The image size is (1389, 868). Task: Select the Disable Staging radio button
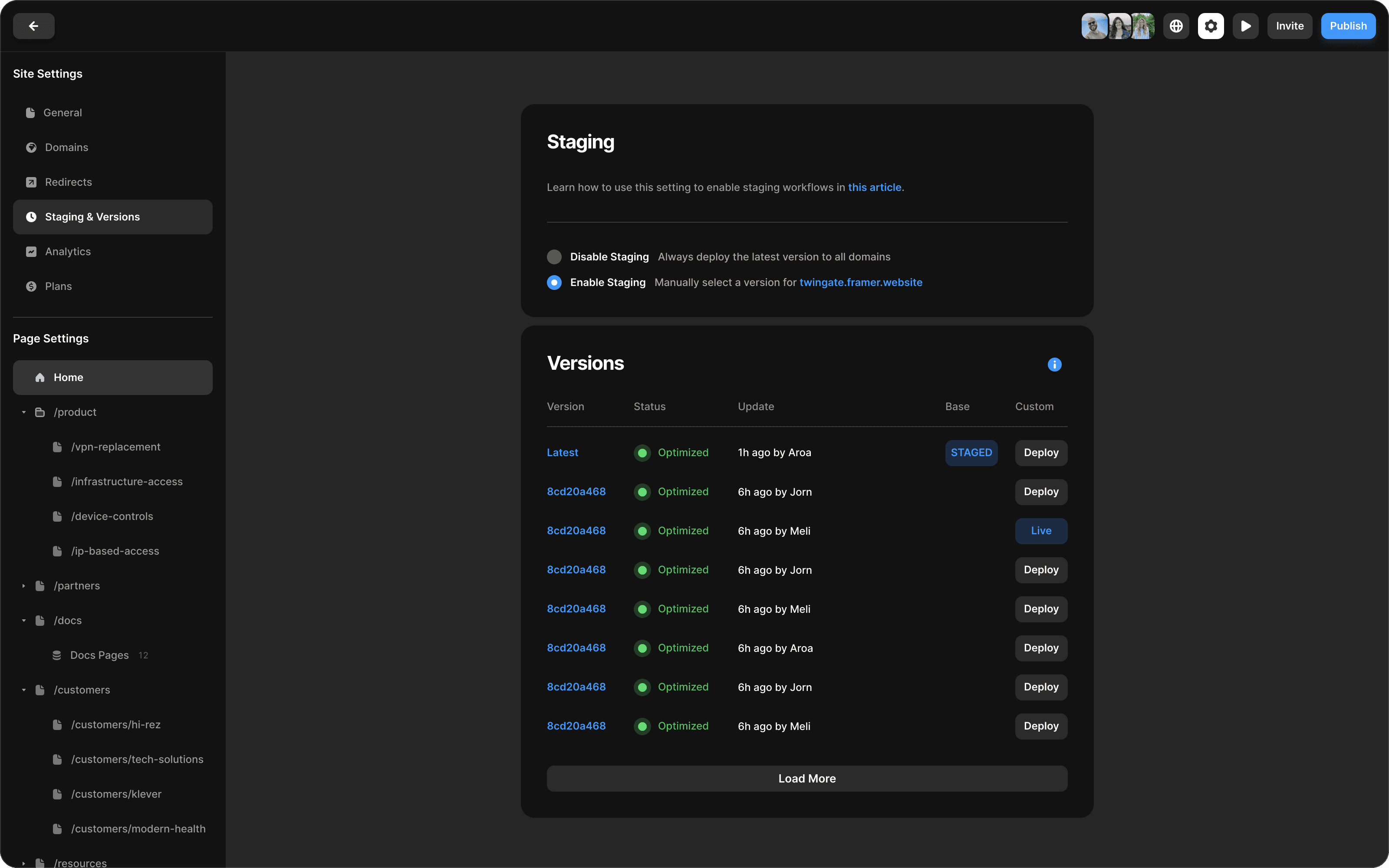554,256
